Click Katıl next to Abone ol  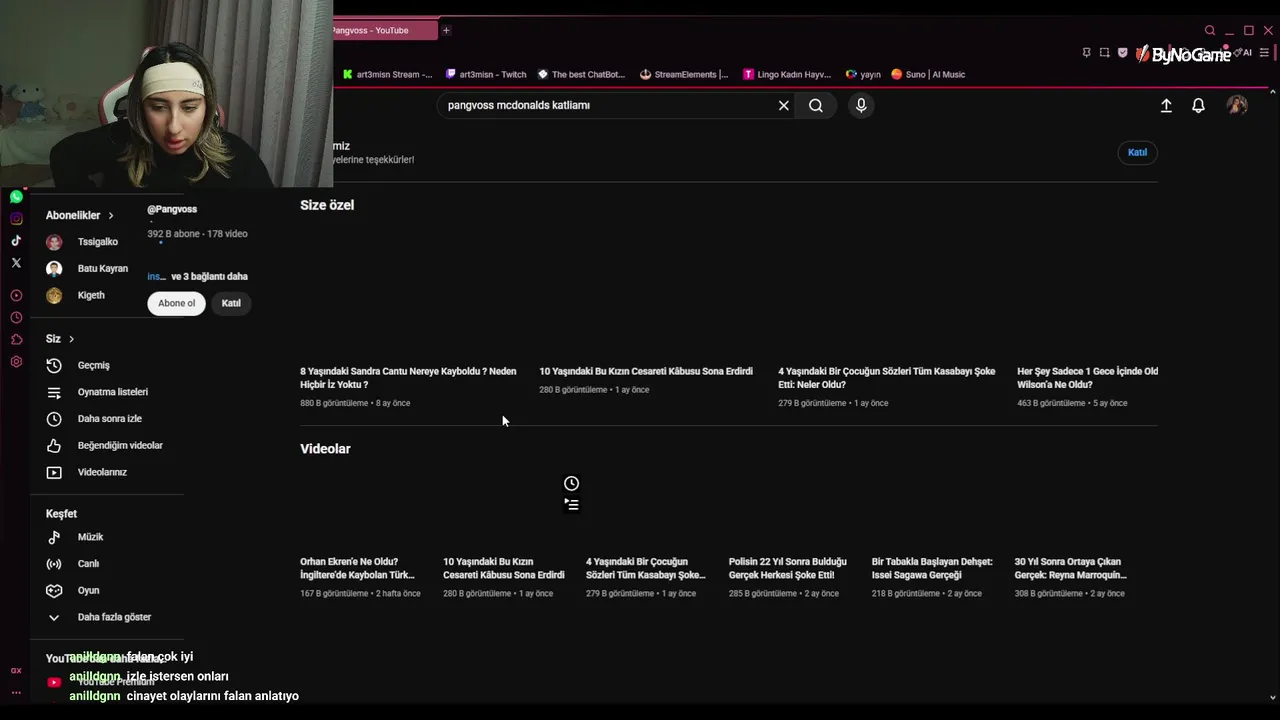(x=231, y=303)
